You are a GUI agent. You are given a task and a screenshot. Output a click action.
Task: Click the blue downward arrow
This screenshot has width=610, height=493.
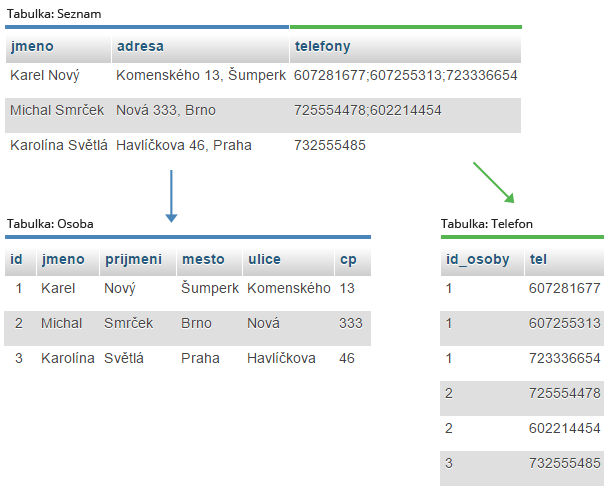171,196
